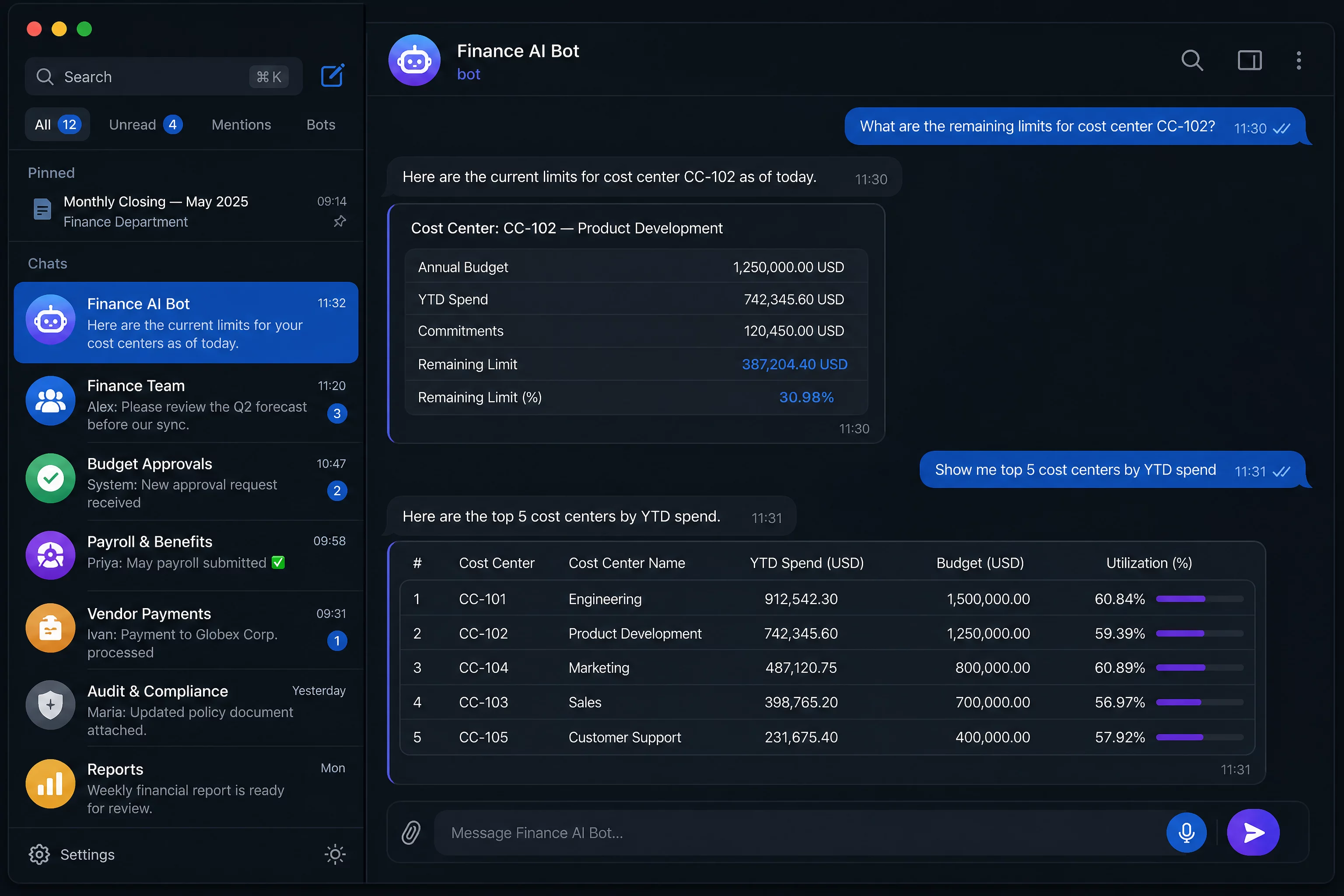Click the paperclip attach file icon
Screen dimensions: 1344x896
tap(411, 833)
